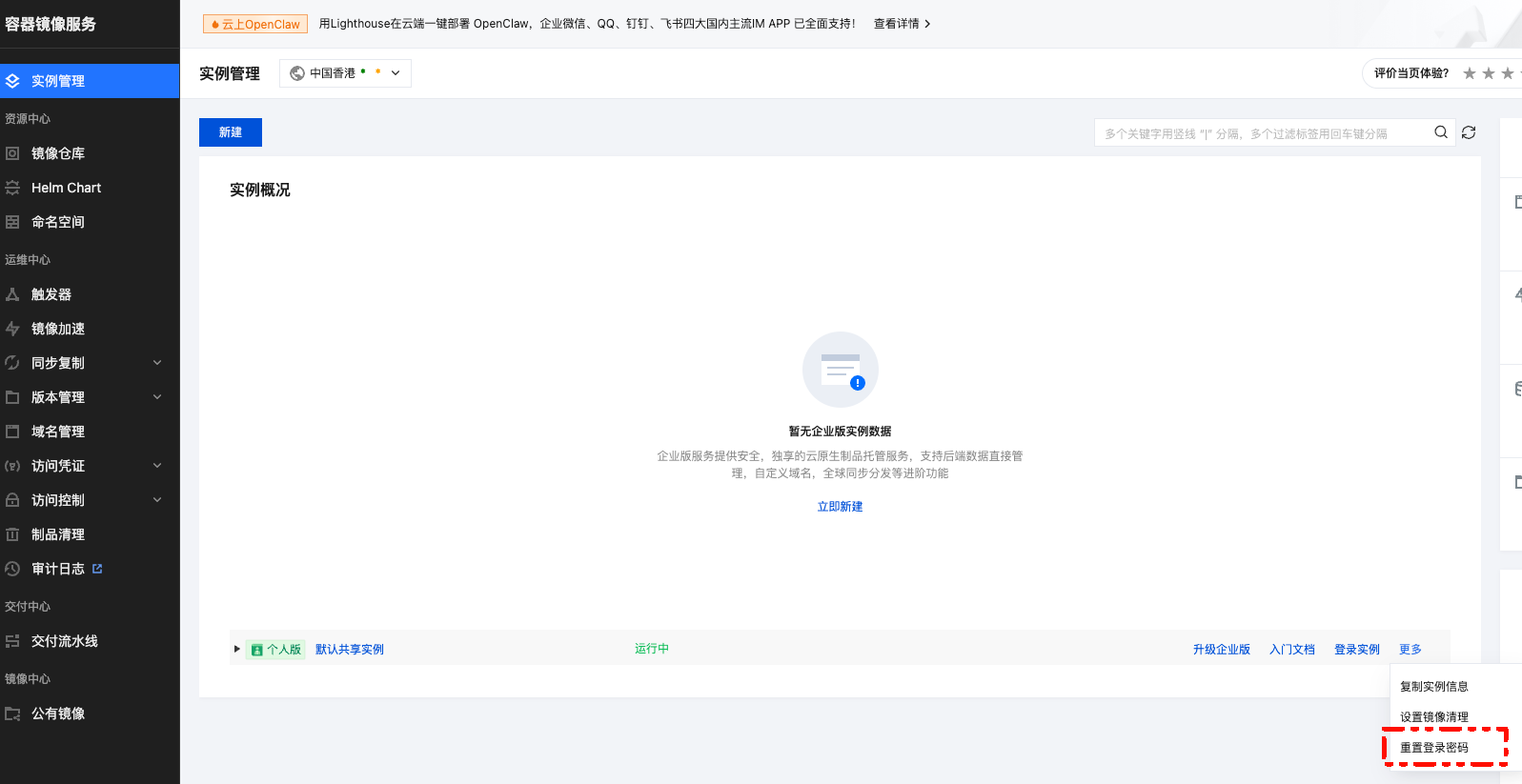The image size is (1522, 784).
Task: Click the 同步复制 sync icon
Action: 12,363
